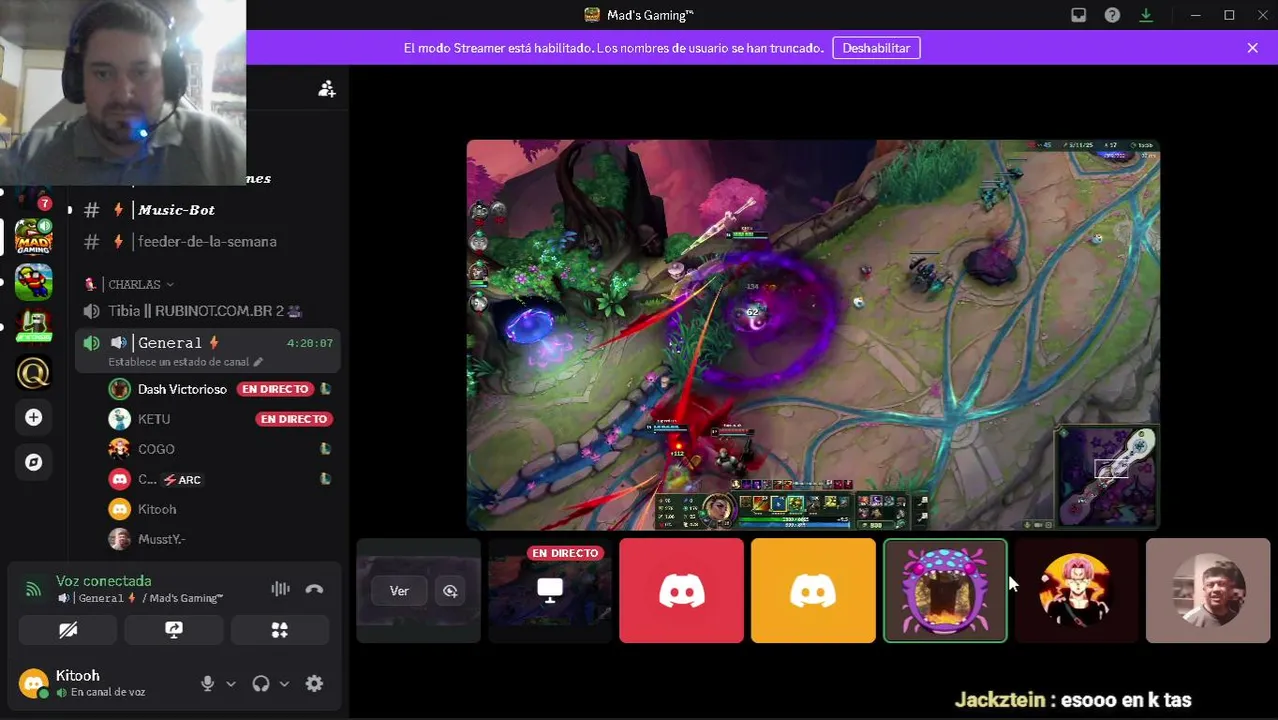Select the red Discord avatar tile

click(x=681, y=591)
